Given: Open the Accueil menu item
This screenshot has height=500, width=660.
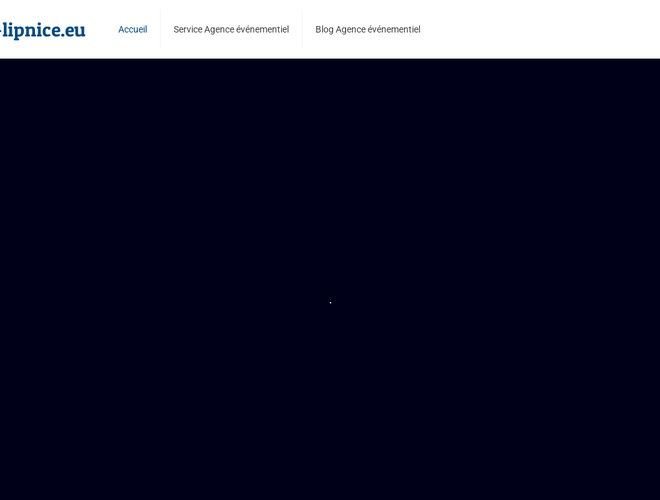Looking at the screenshot, I should (132, 30).
